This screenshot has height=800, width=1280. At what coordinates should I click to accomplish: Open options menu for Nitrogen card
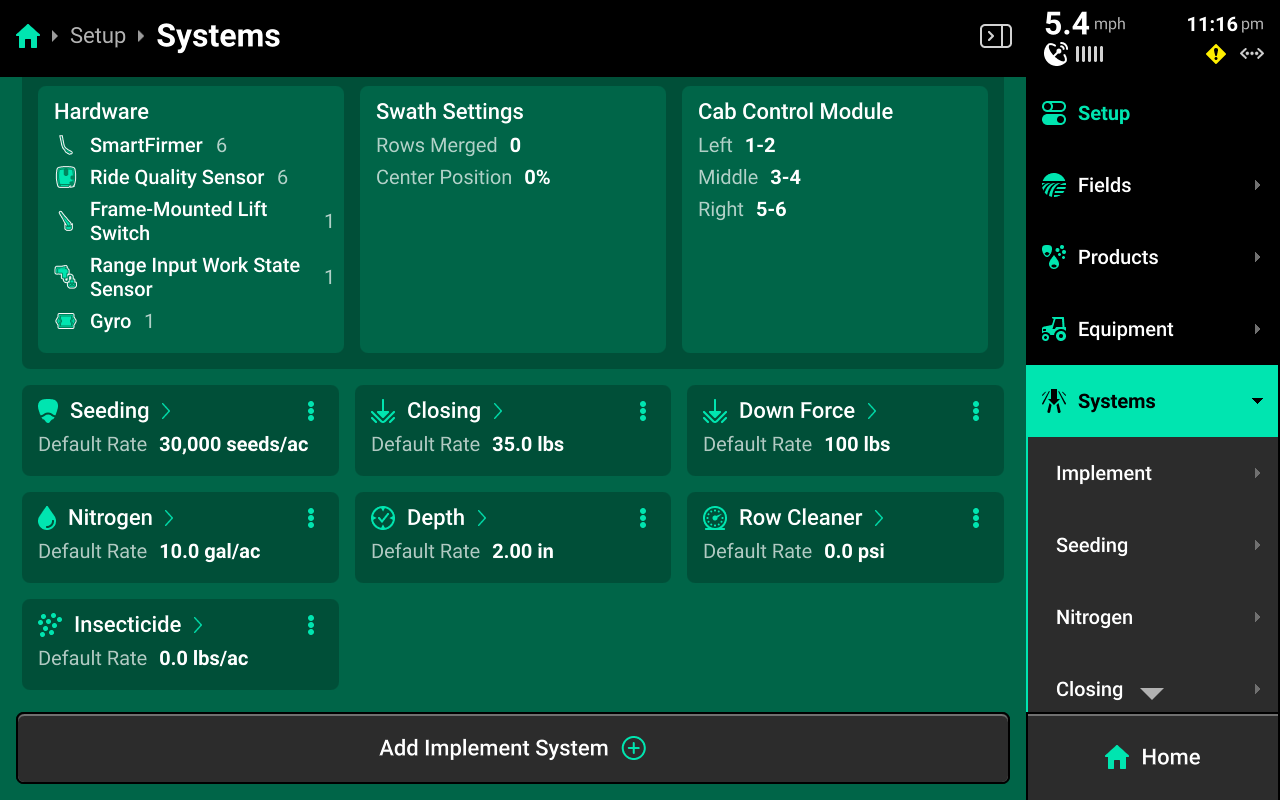pyautogui.click(x=311, y=518)
